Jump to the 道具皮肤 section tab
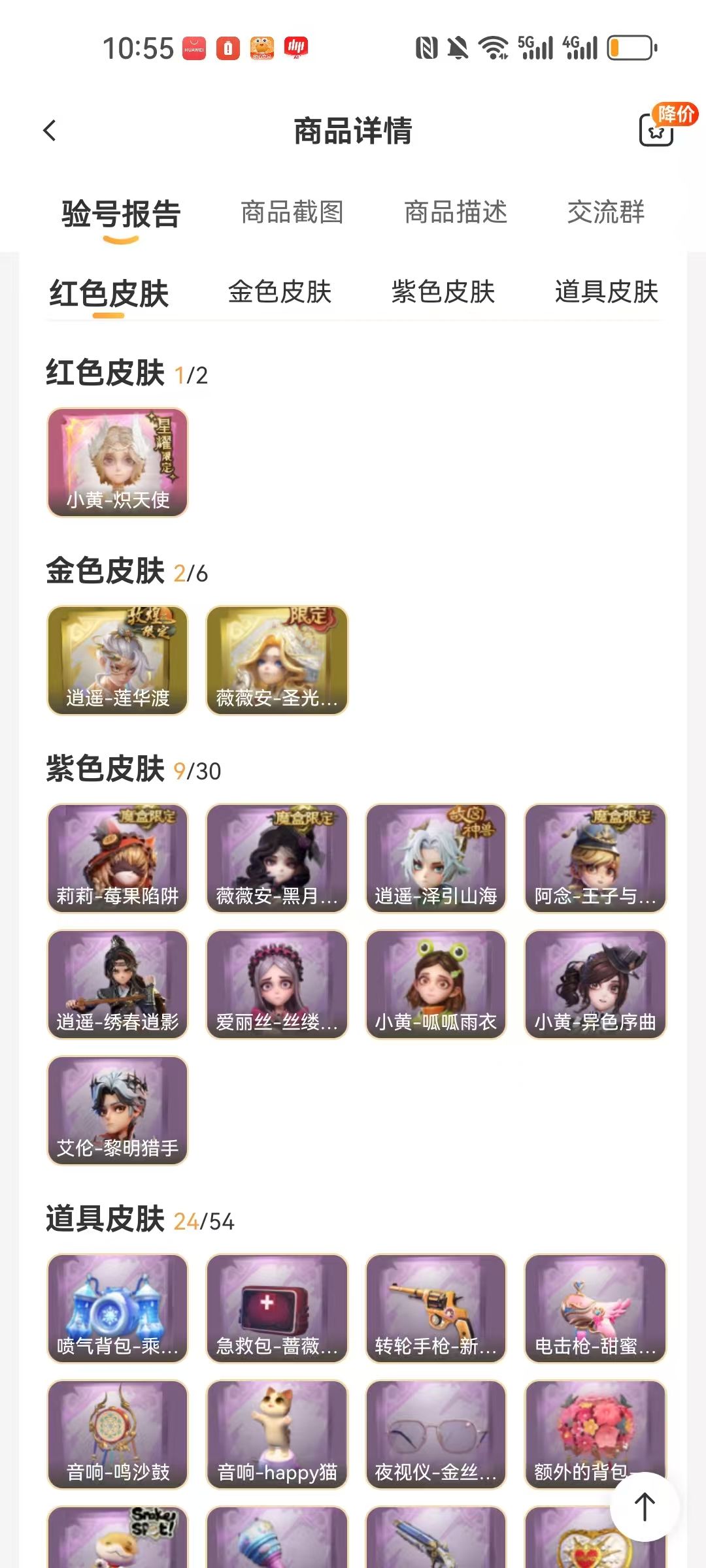Screen dimensions: 706x1568 tap(607, 292)
